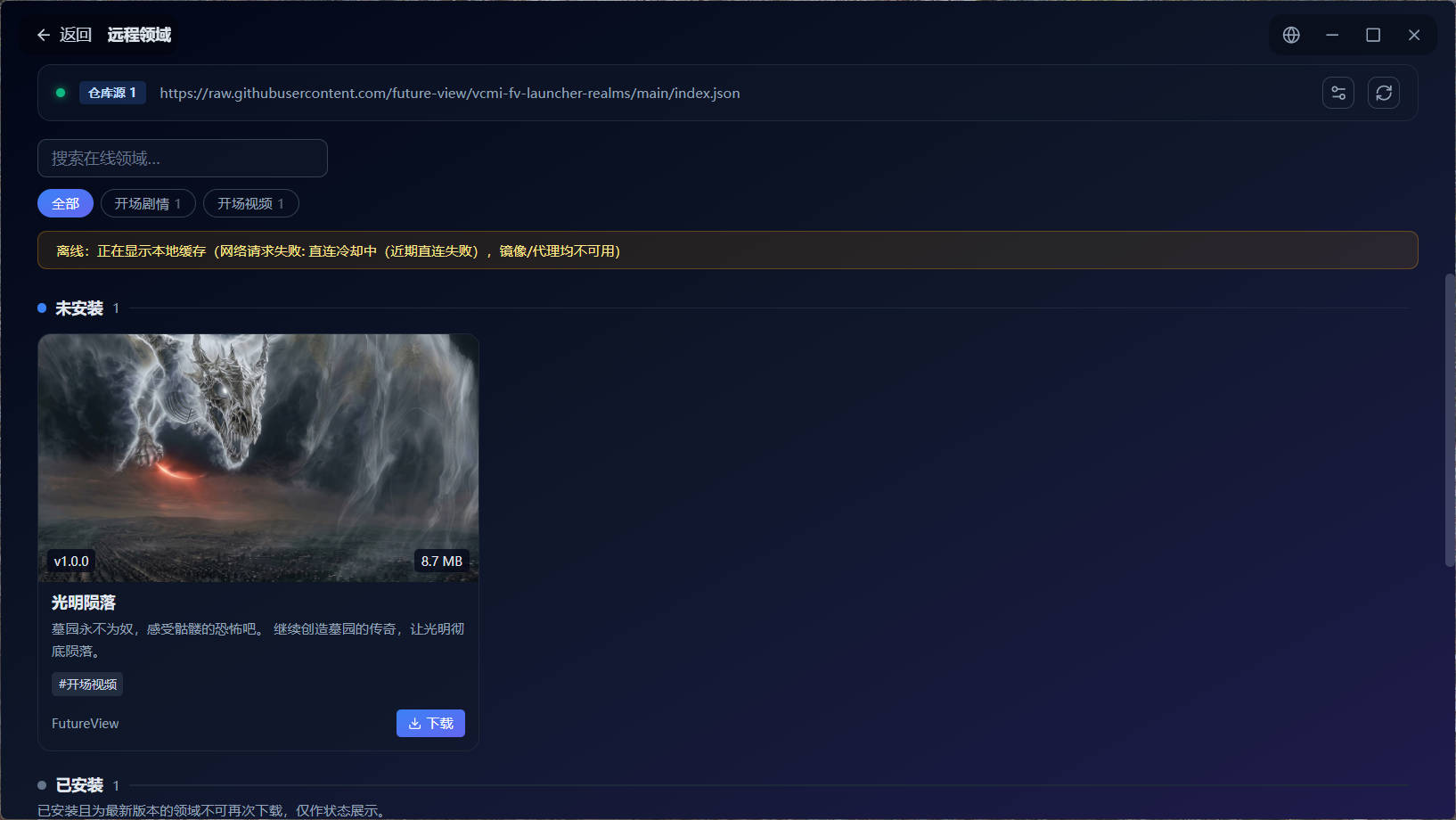Click the green status dot of 仓库源 1
1456x820 pixels.
tap(61, 93)
